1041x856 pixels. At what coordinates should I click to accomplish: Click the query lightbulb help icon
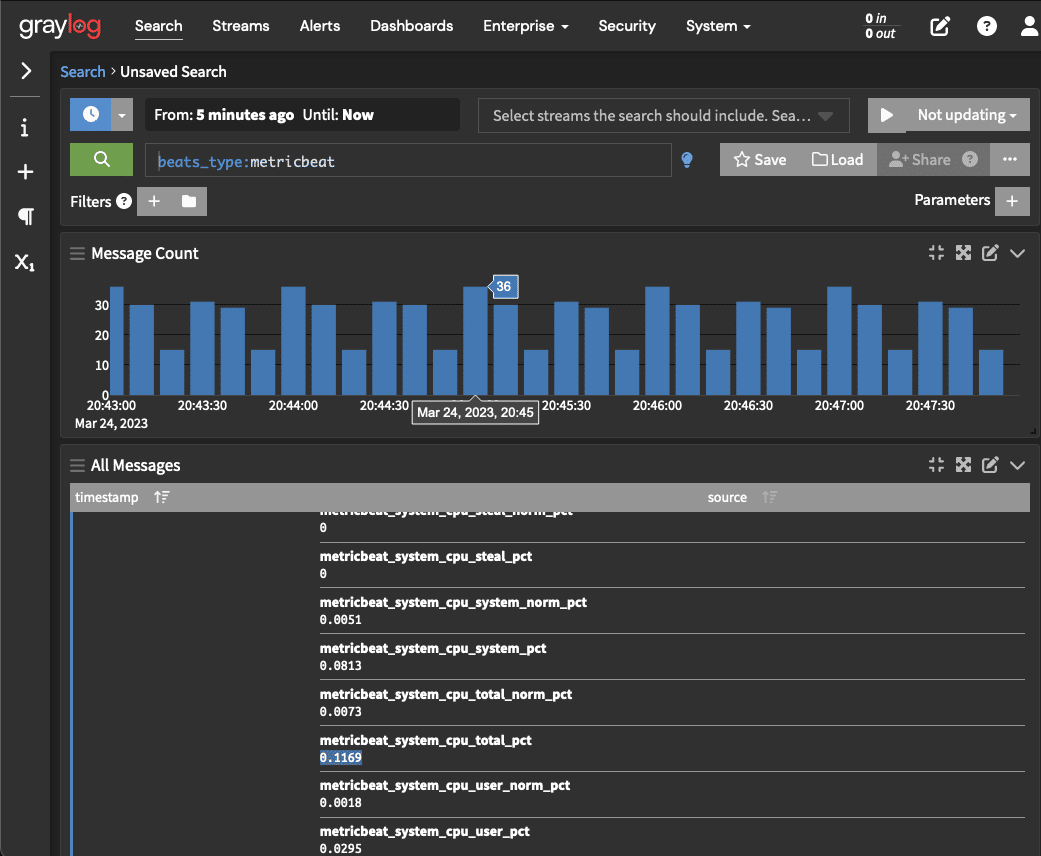point(687,160)
